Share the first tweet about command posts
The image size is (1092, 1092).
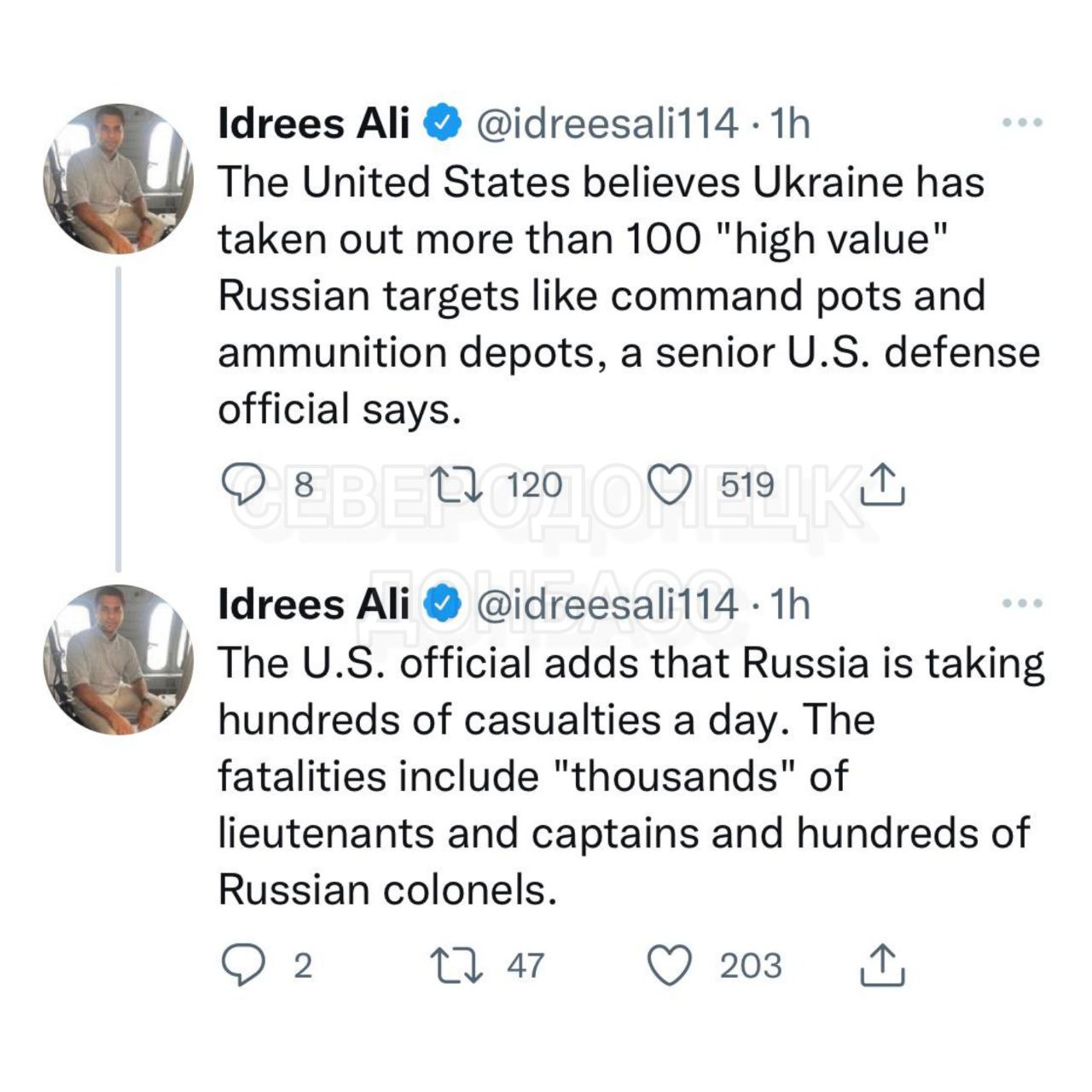click(881, 485)
